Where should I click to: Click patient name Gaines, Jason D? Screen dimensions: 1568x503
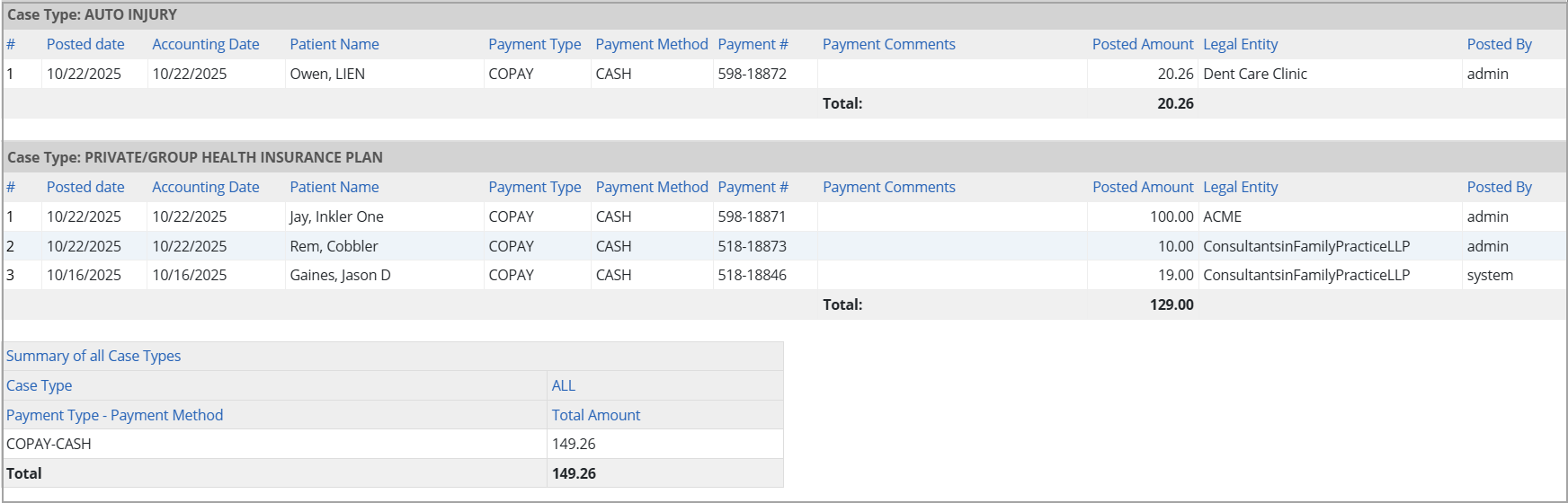pos(340,275)
